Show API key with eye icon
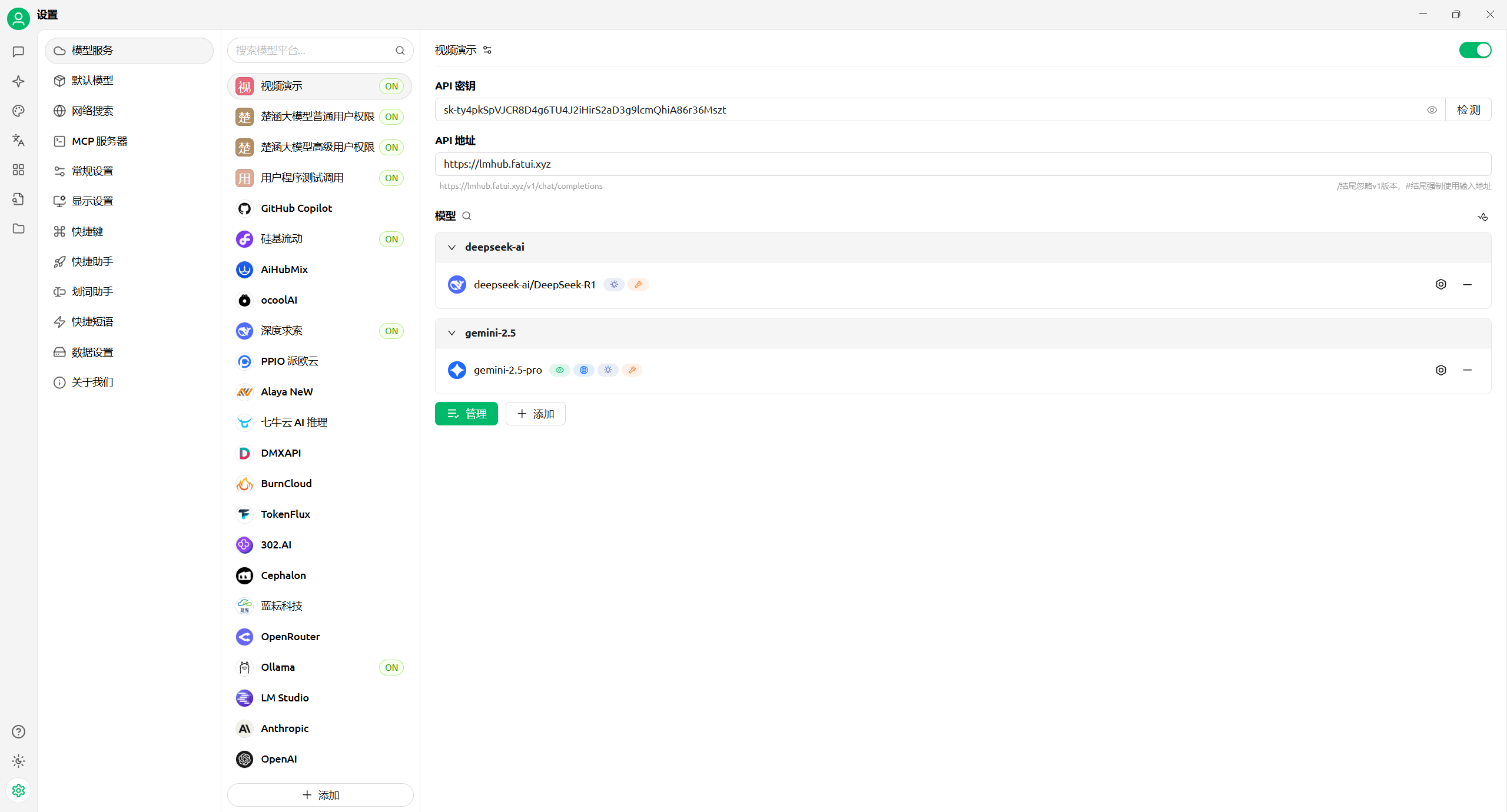1507x812 pixels. pyautogui.click(x=1432, y=110)
